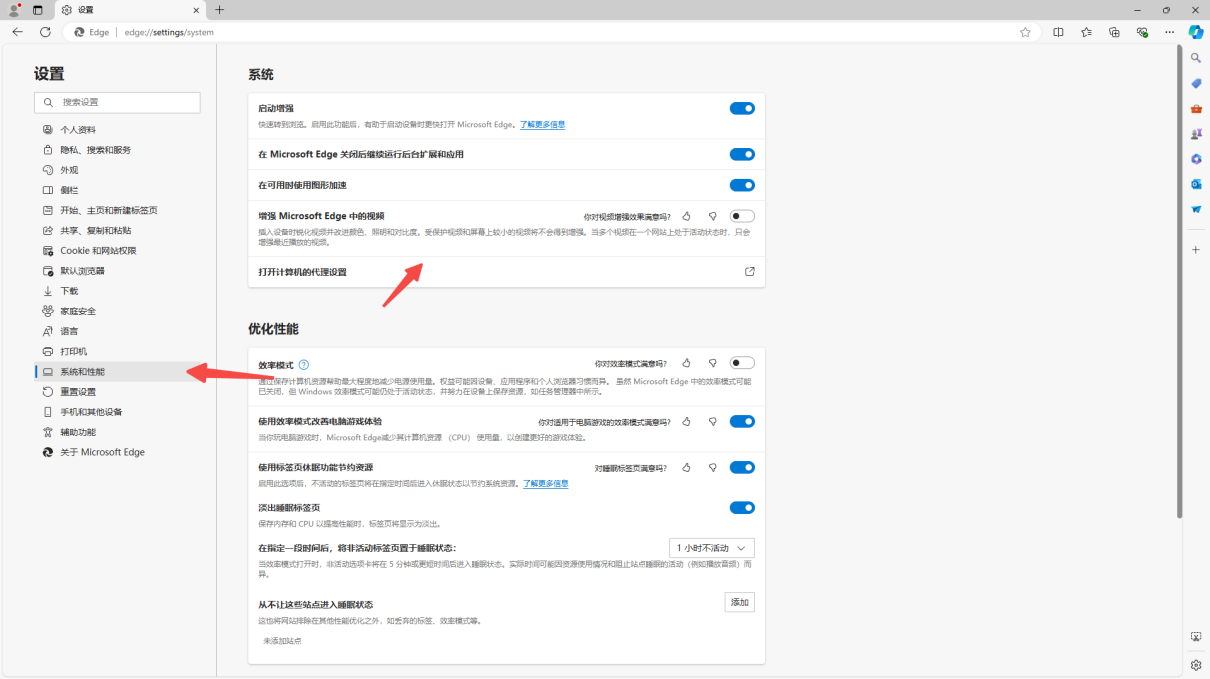Enable the 效率模式 switch
This screenshot has width=1210, height=679.
pyautogui.click(x=742, y=363)
